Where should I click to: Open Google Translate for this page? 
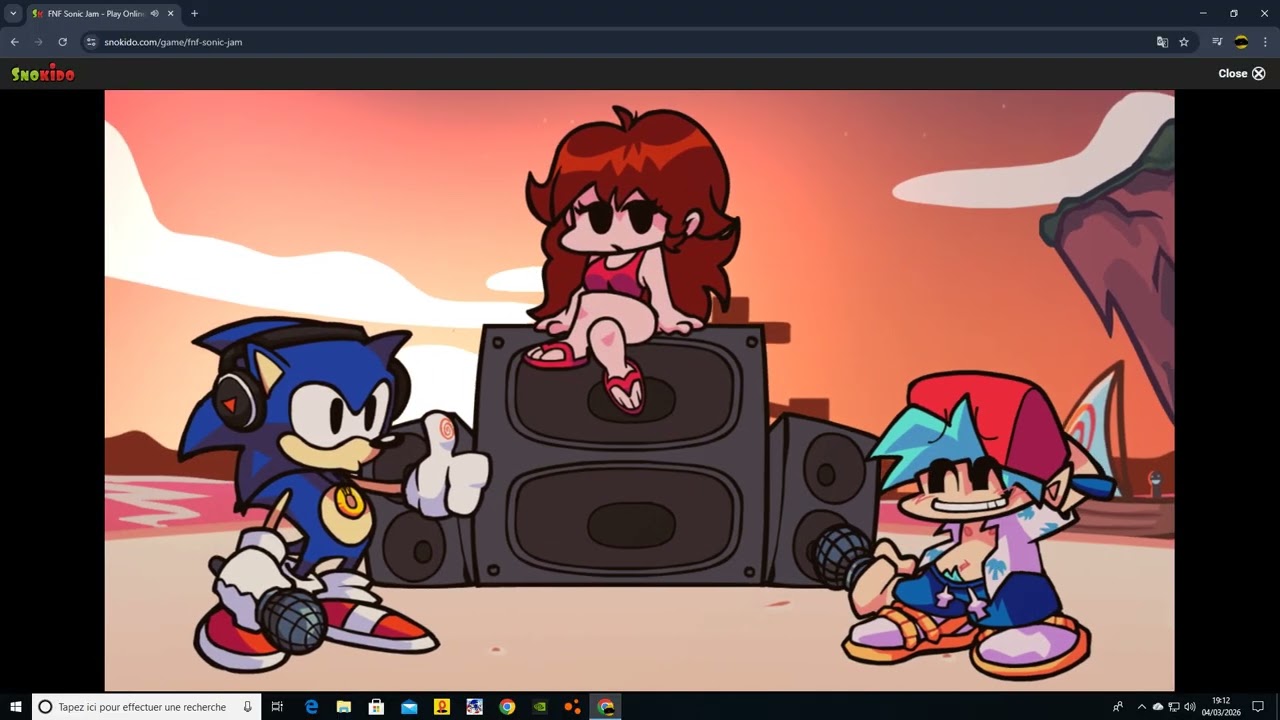pos(1162,42)
